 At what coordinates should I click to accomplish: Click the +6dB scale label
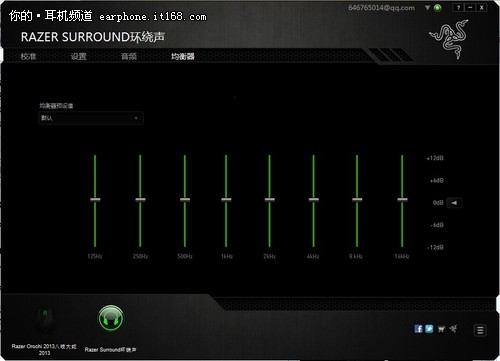[437, 181]
